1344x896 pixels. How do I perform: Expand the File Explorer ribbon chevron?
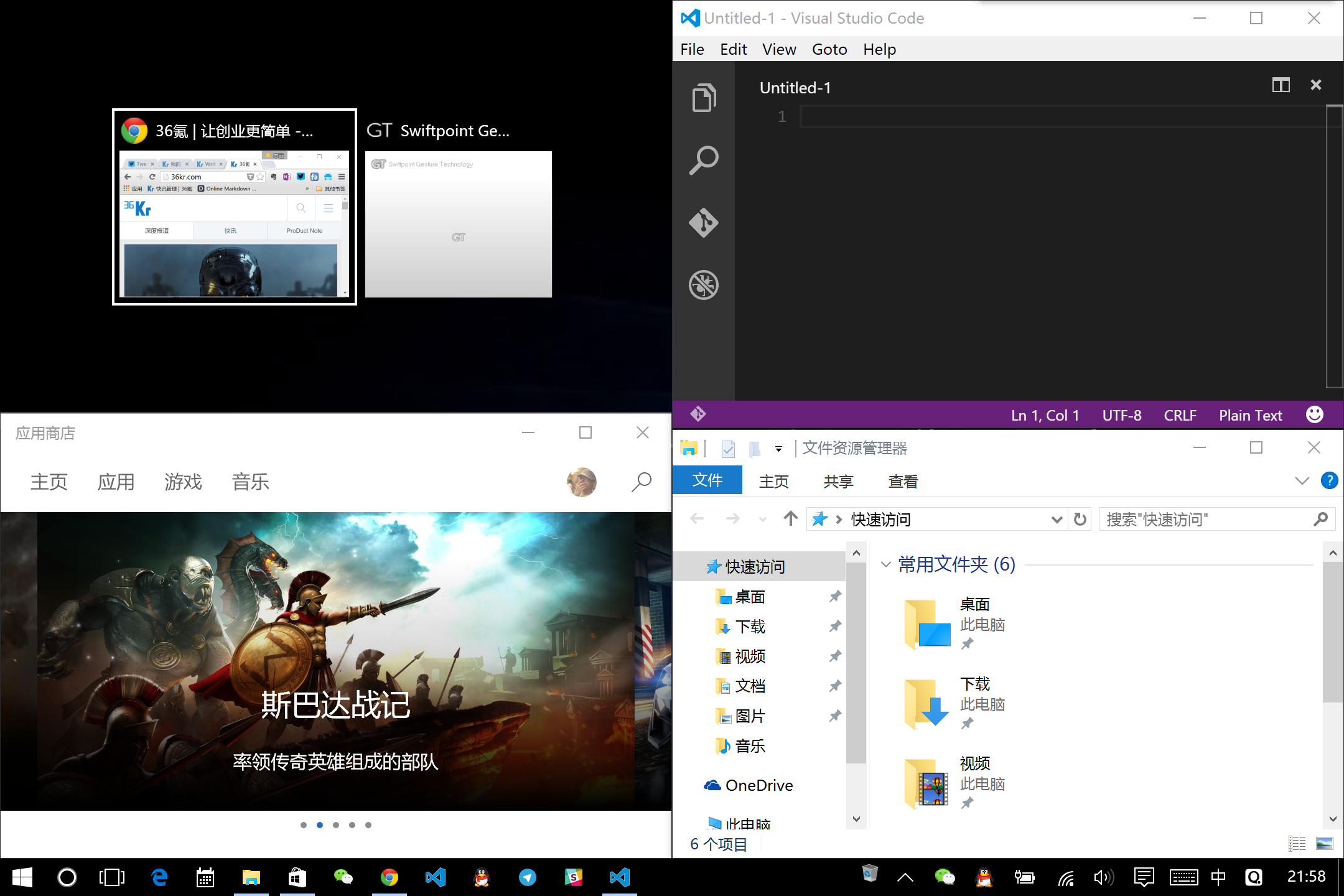[x=1302, y=480]
